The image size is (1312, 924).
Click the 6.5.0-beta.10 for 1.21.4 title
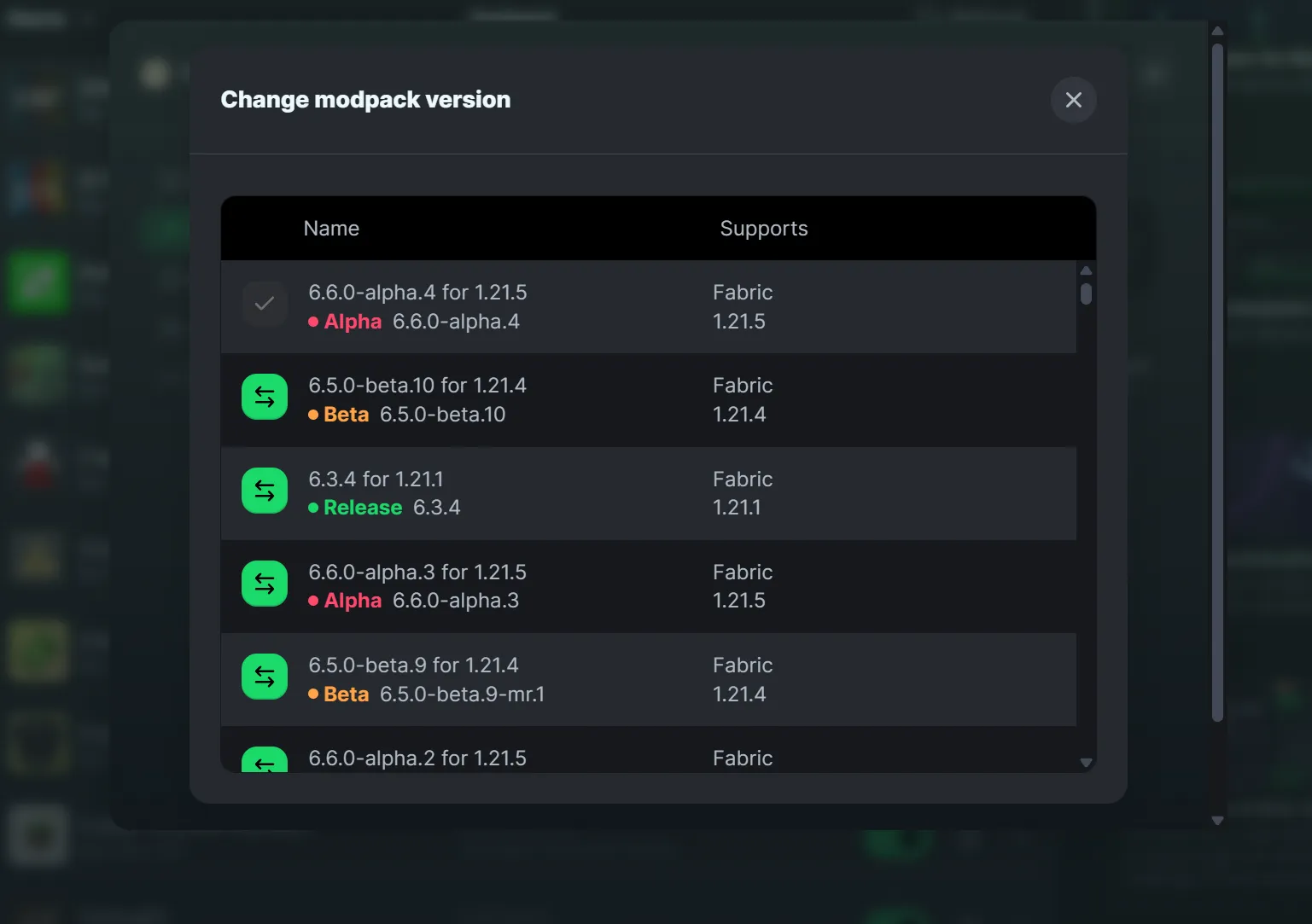(417, 386)
